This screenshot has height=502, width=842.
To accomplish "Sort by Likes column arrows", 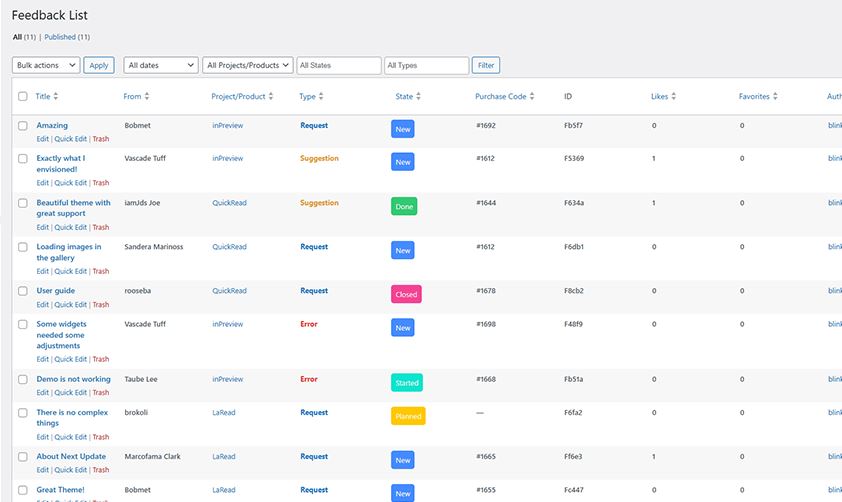I will [x=673, y=97].
